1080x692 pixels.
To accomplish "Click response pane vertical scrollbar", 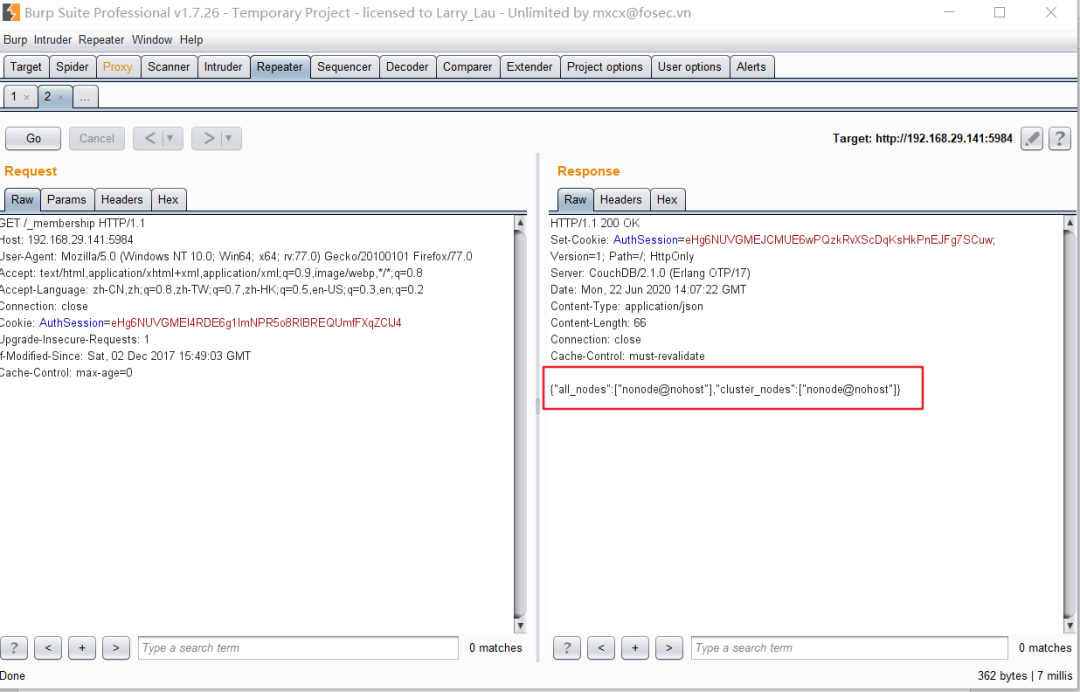I will click(1070, 423).
